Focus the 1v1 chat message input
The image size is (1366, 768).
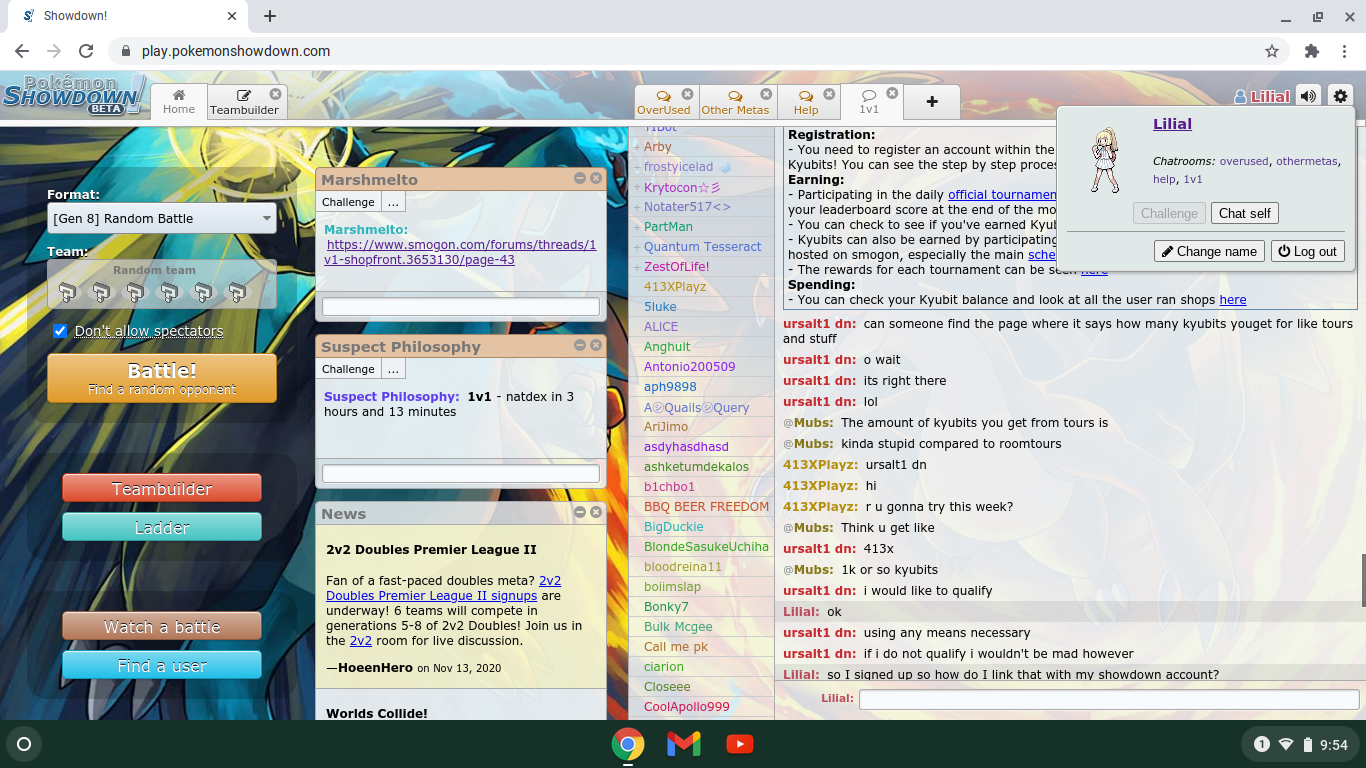(x=1109, y=699)
